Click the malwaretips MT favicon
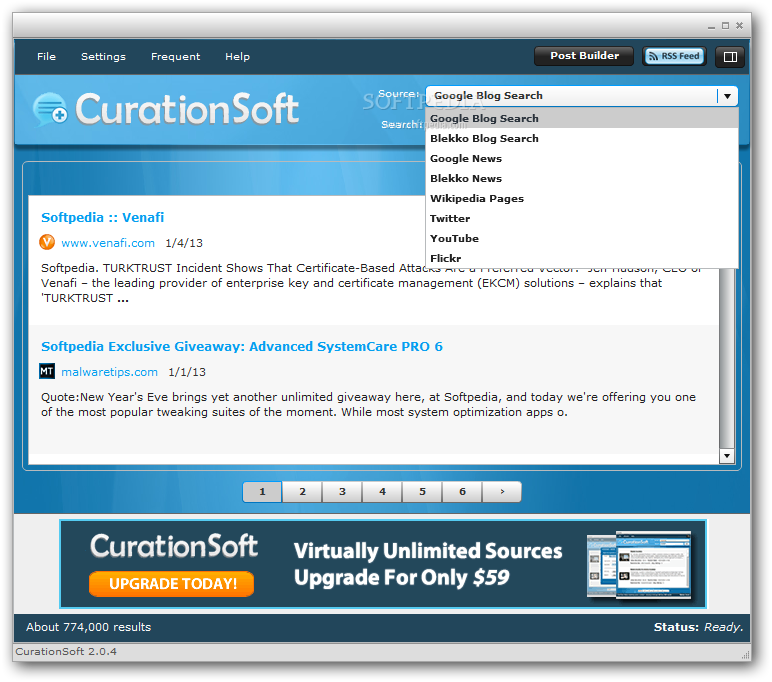This screenshot has width=772, height=682. pos(47,371)
